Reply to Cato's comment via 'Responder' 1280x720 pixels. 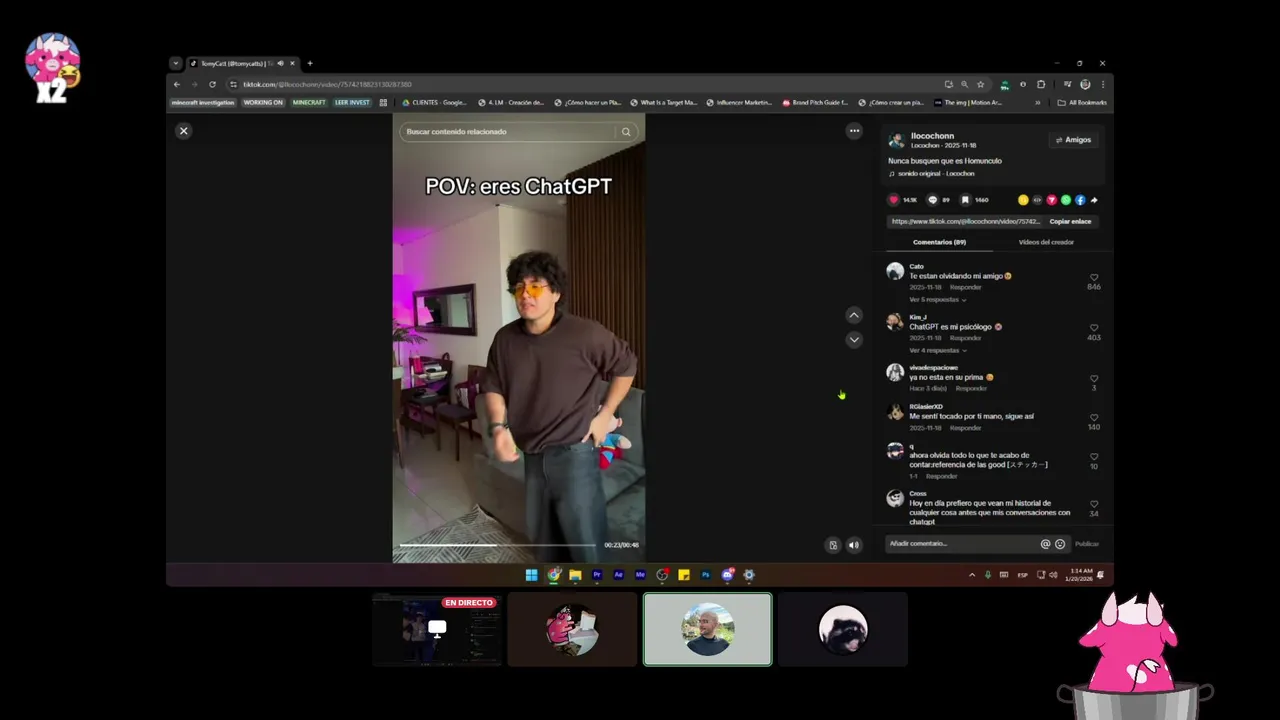pyautogui.click(x=965, y=288)
